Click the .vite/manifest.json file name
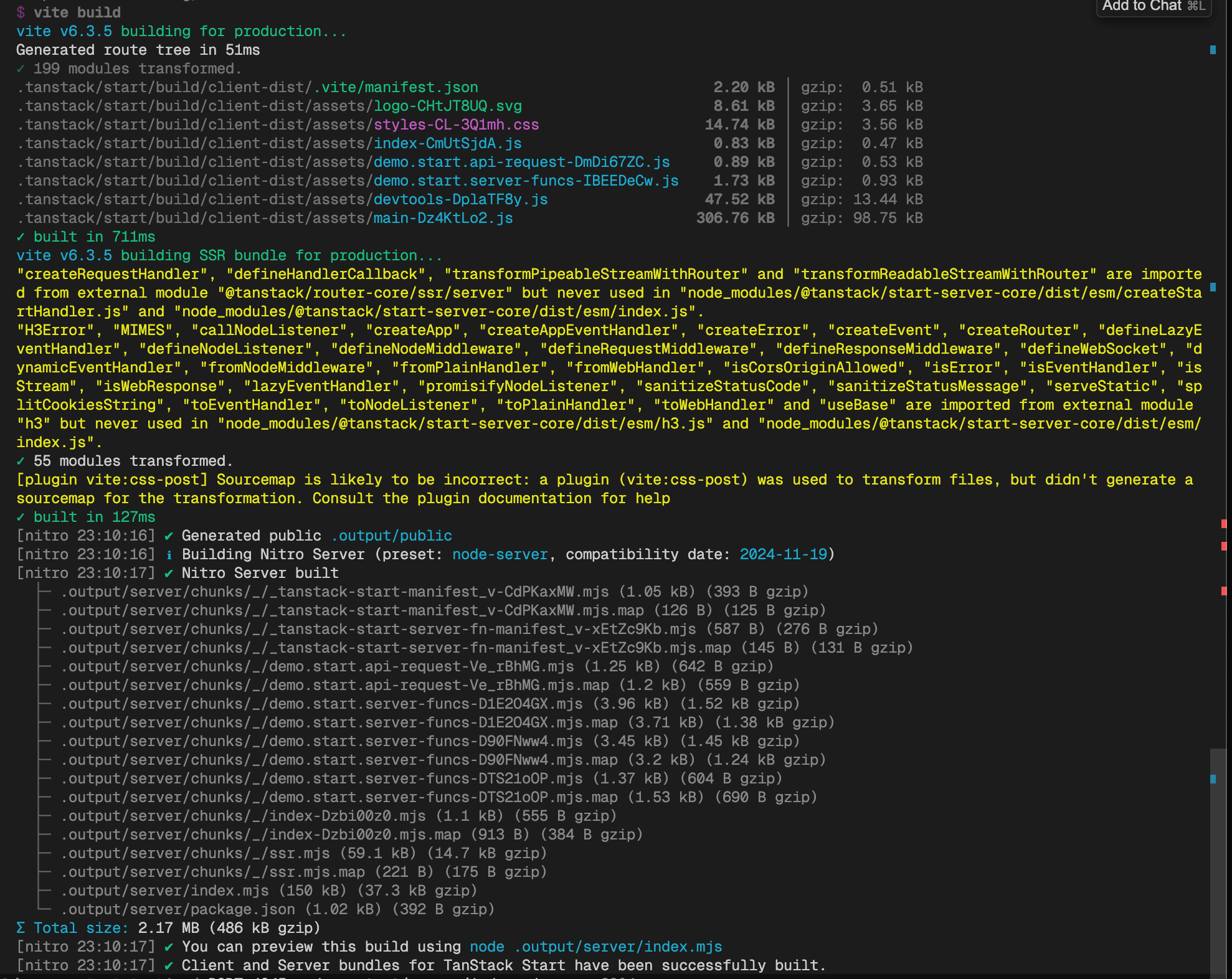The width and height of the screenshot is (1232, 979). click(396, 87)
